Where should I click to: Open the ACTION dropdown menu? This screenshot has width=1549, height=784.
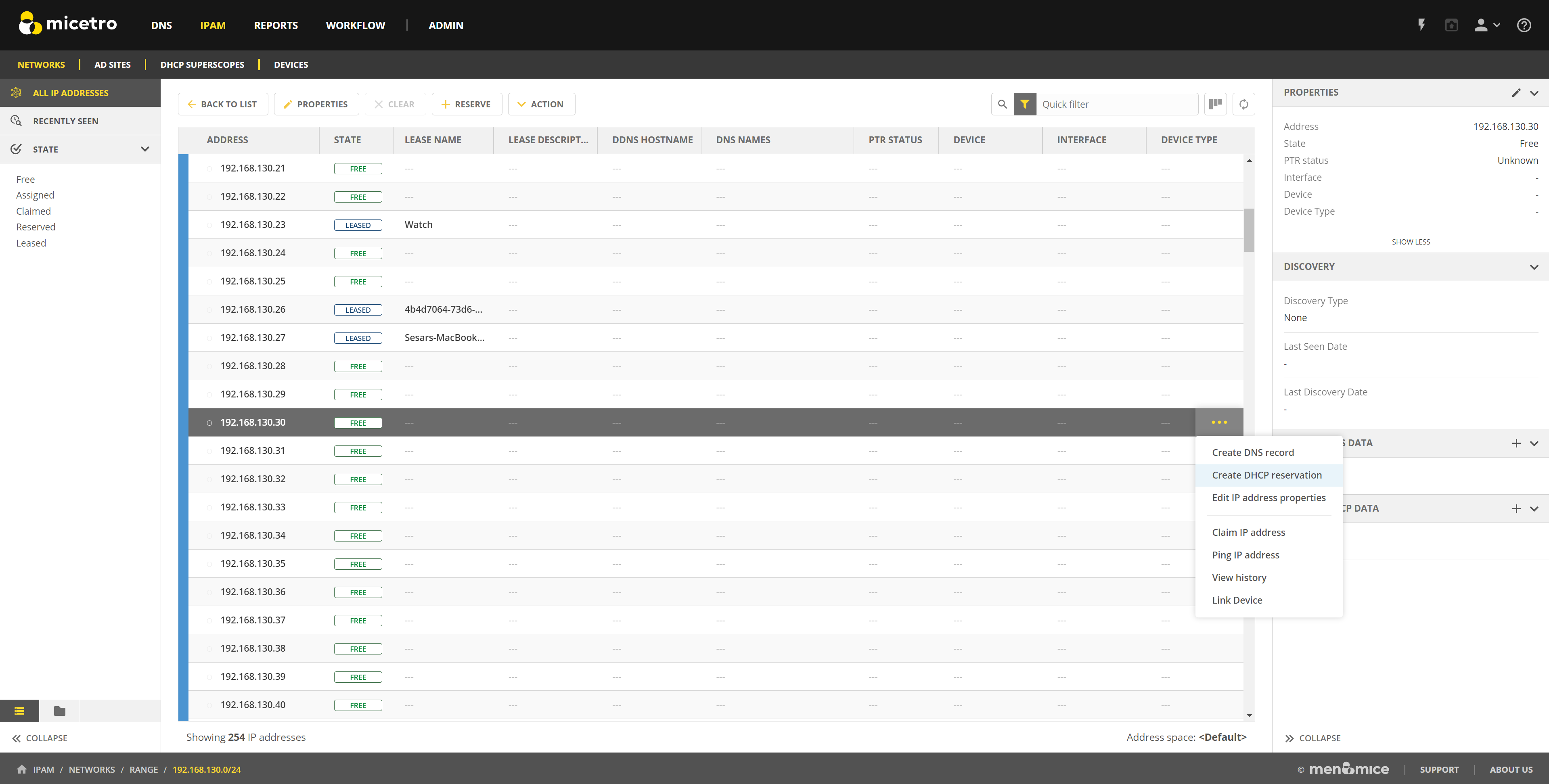540,104
